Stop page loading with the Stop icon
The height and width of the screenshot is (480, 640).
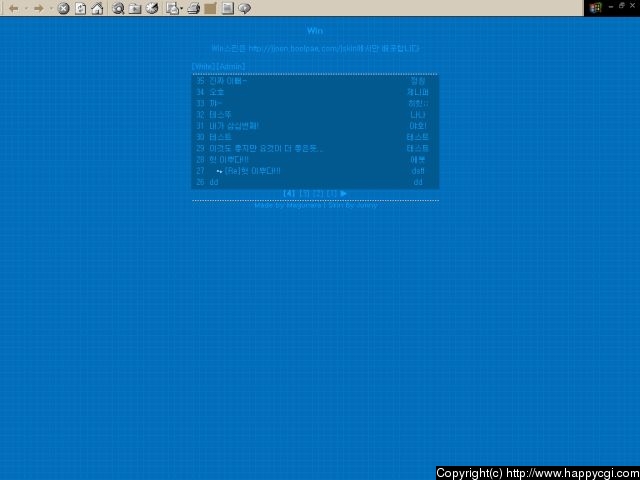[x=63, y=9]
